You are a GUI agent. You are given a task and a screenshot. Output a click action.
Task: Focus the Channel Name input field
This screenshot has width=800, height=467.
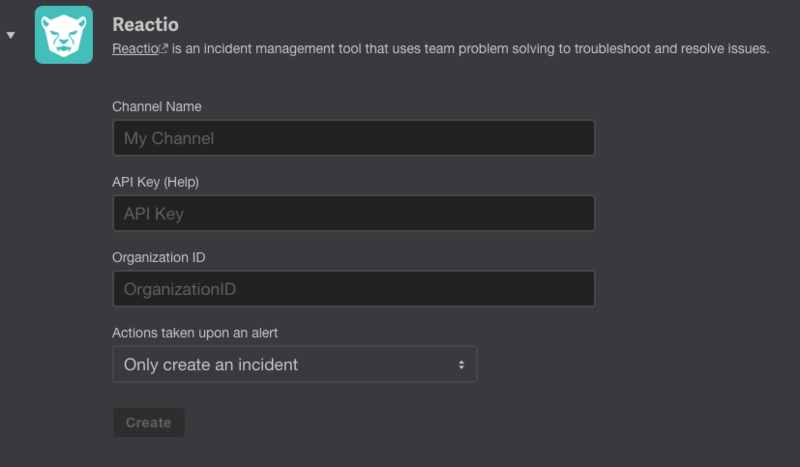[354, 138]
